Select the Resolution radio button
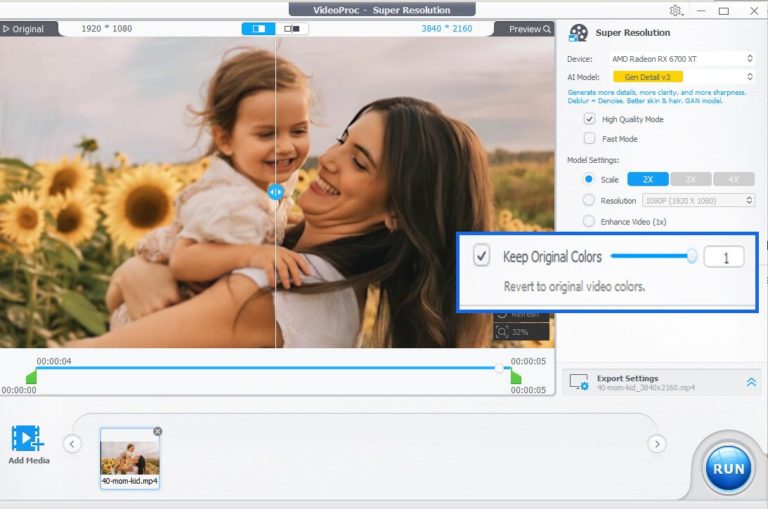The height and width of the screenshot is (509, 768). coord(589,200)
